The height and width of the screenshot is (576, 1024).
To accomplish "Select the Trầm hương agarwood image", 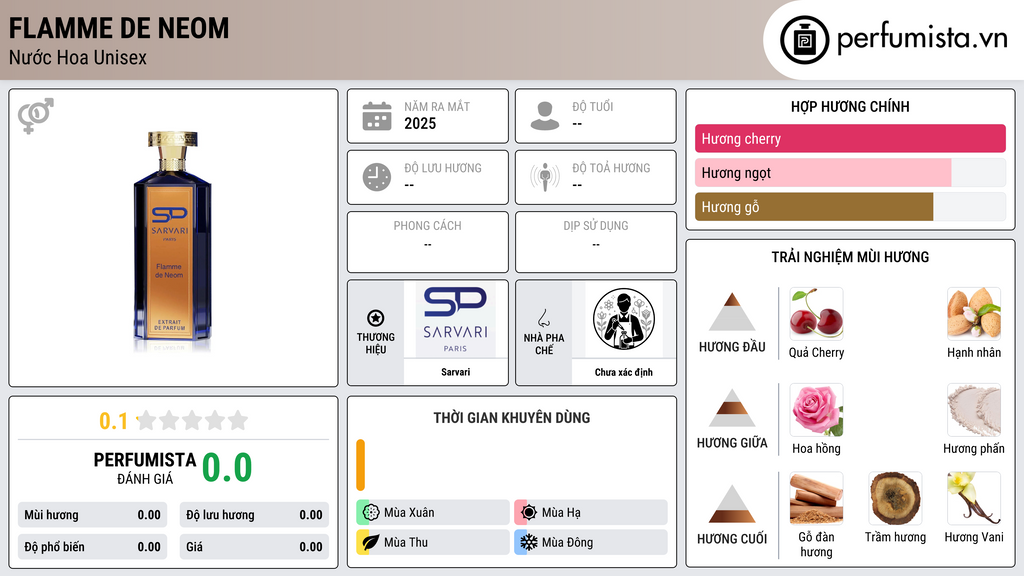I will coord(895,499).
